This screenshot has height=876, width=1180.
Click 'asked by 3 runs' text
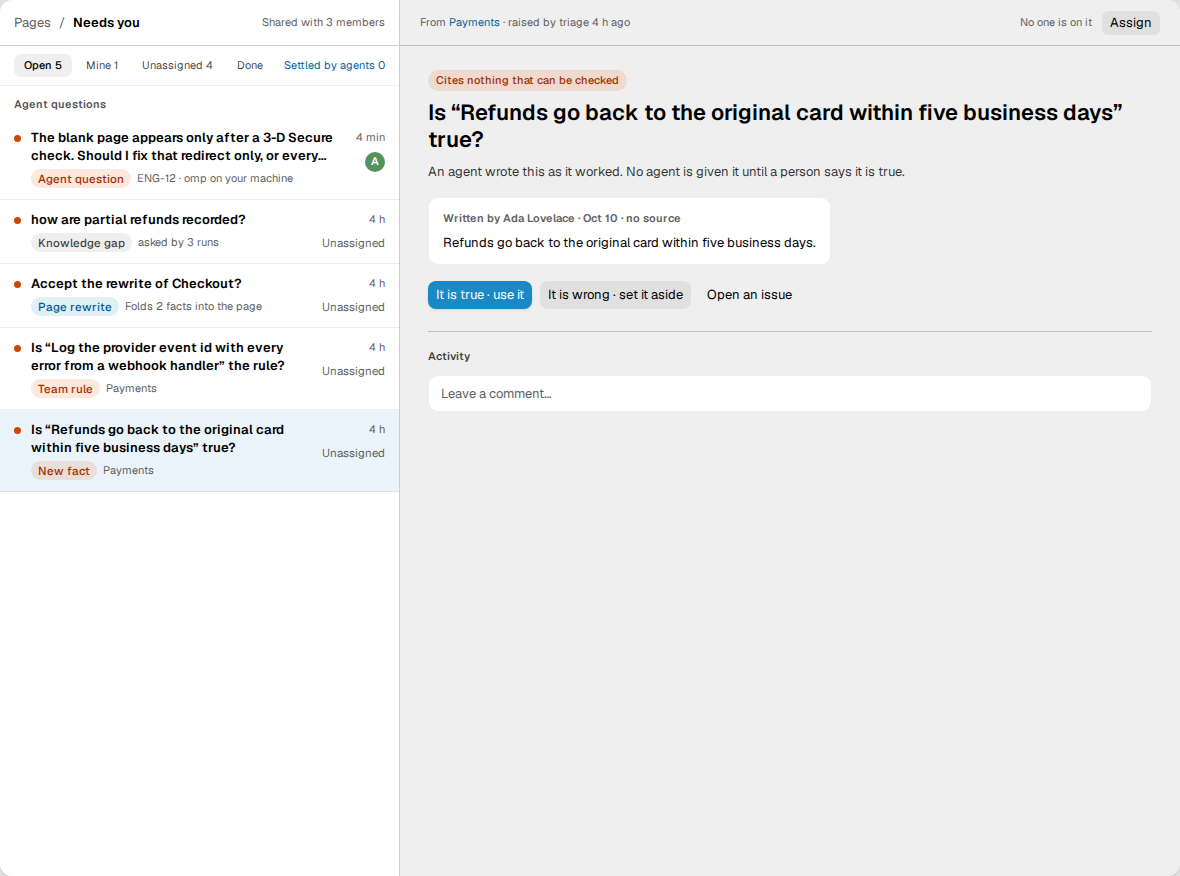click(178, 242)
